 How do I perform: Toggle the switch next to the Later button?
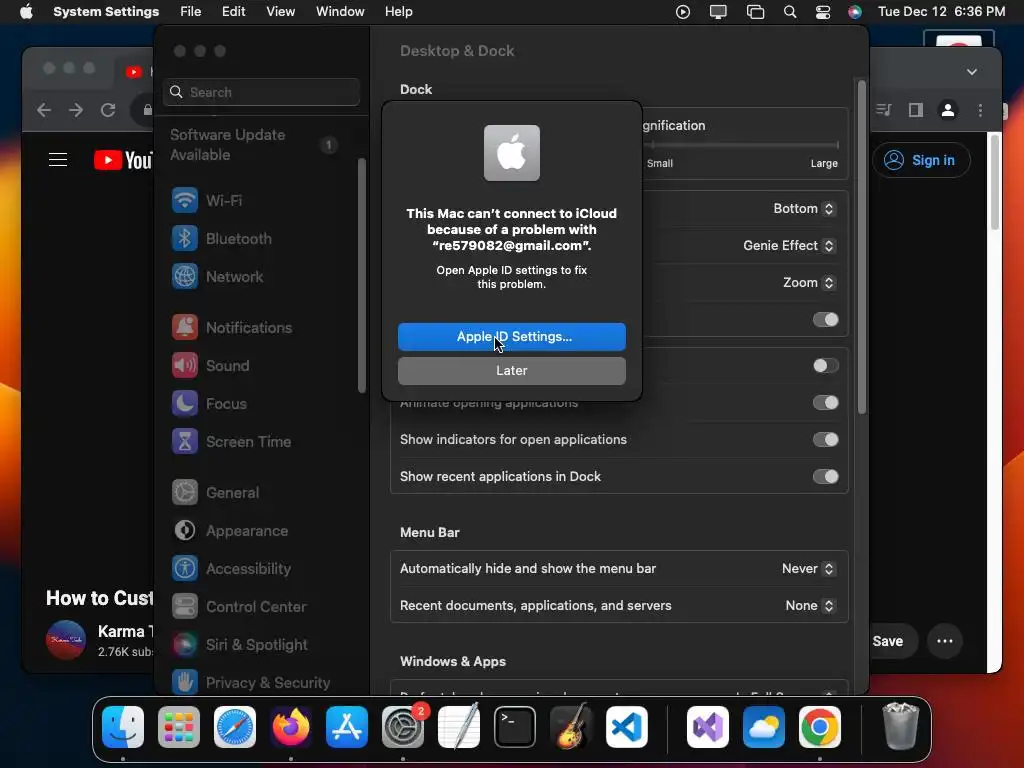coord(825,366)
